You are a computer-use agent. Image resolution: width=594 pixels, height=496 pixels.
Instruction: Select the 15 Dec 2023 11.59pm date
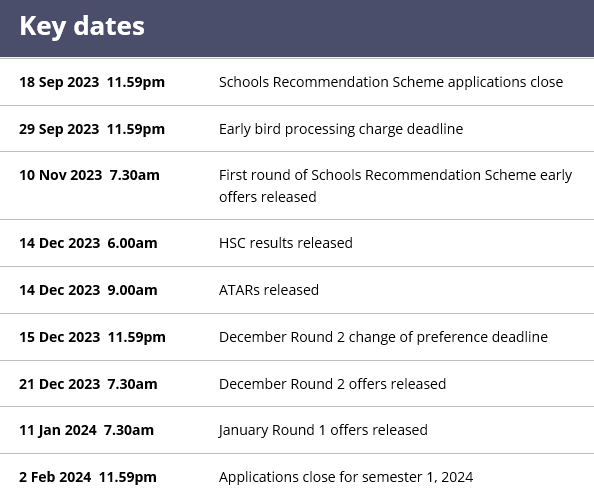pyautogui.click(x=92, y=337)
